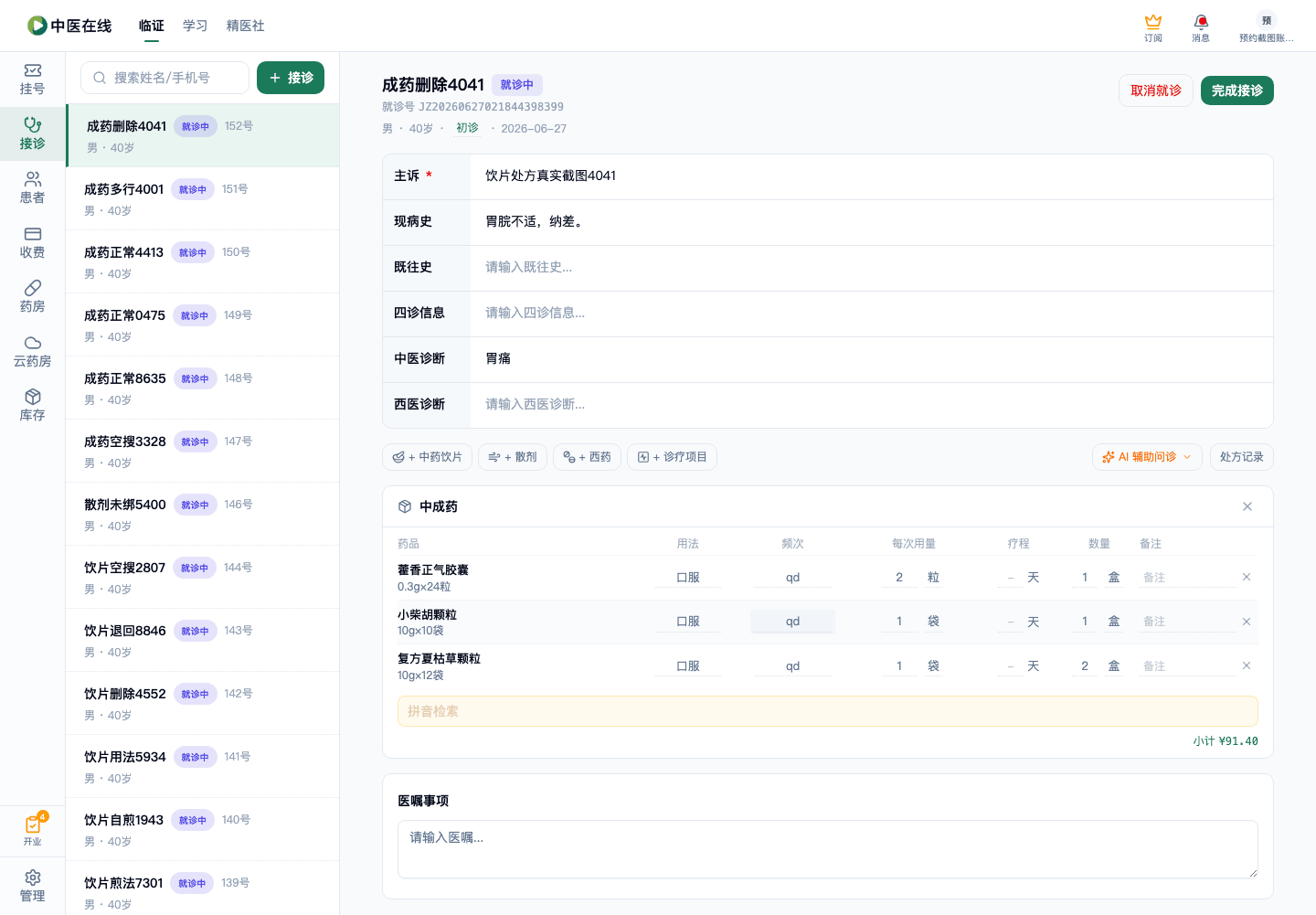Open the 云药房 cloud pharmacy icon
The height and width of the screenshot is (915, 1316).
[x=33, y=352]
